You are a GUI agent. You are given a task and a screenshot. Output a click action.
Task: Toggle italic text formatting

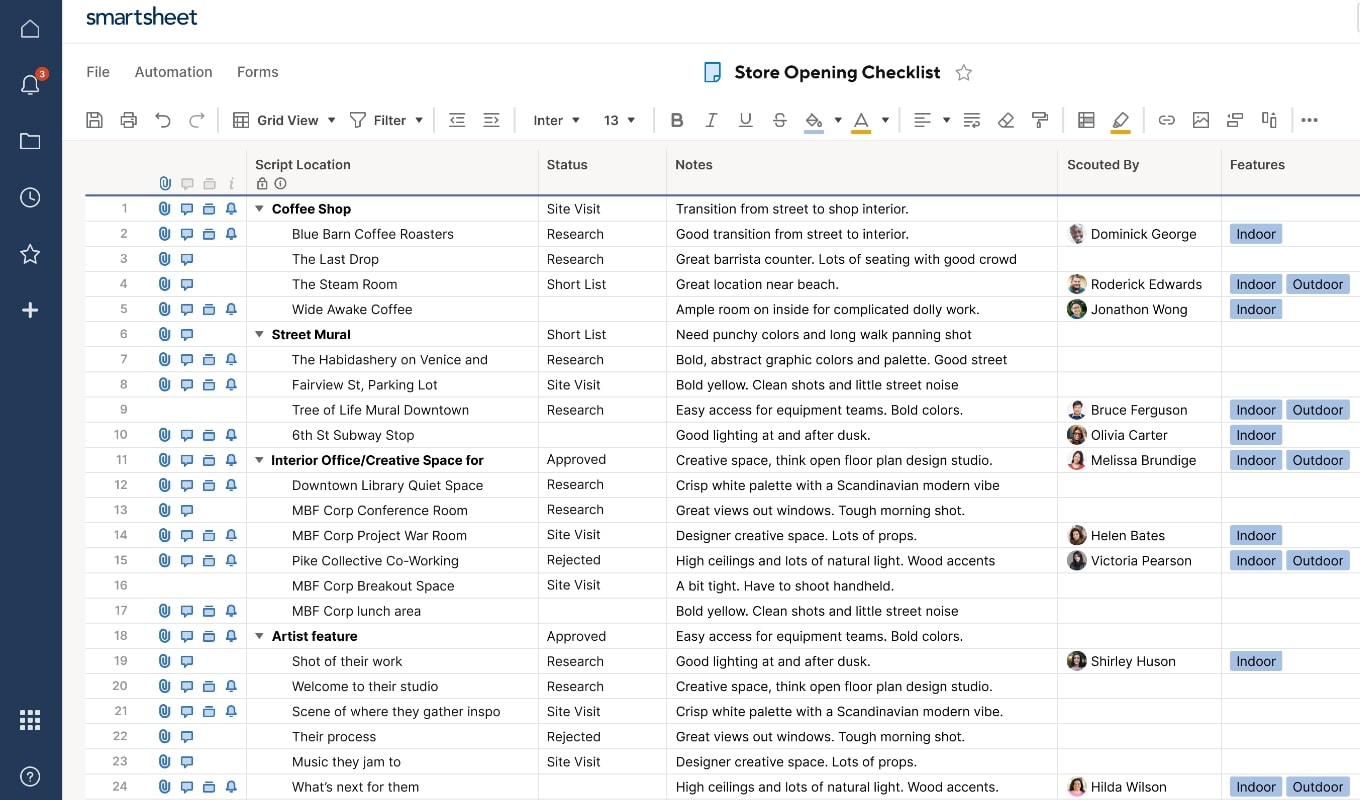click(711, 120)
